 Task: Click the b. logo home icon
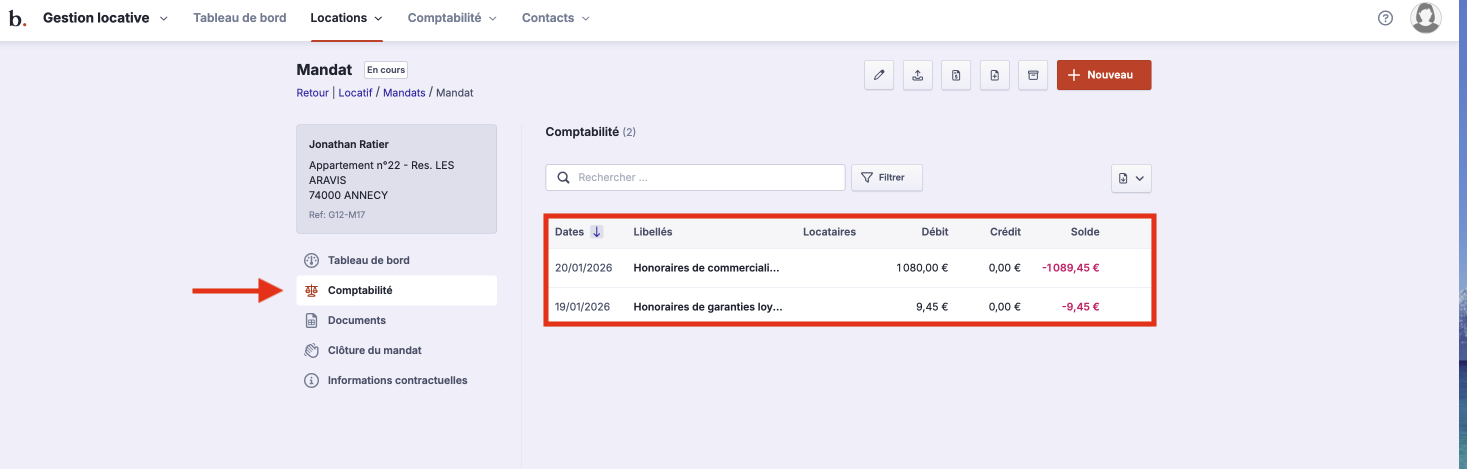[18, 18]
